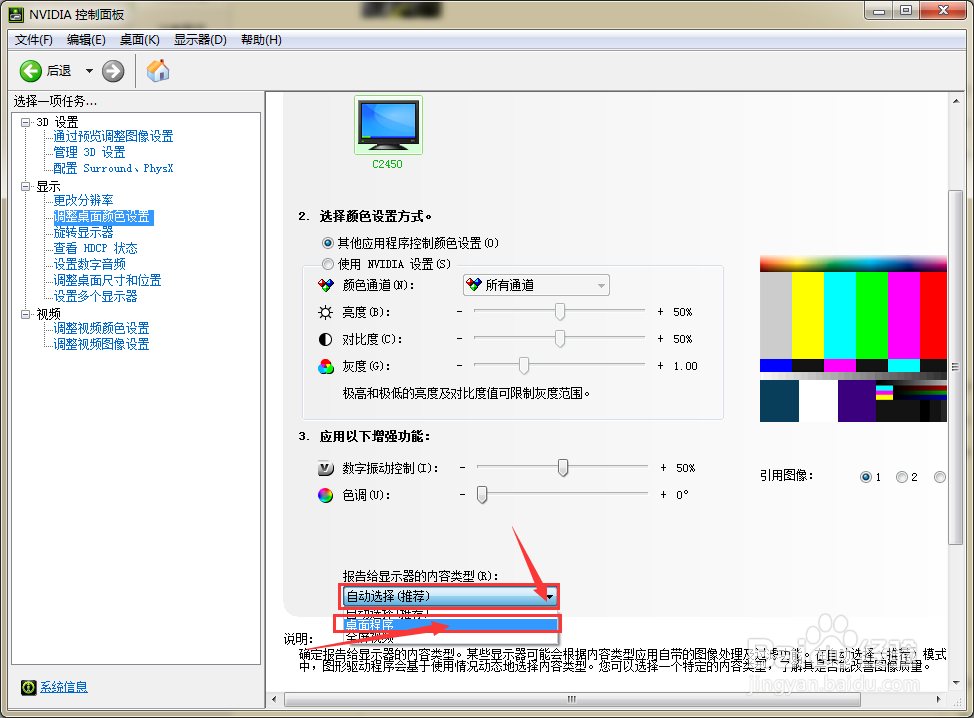Click the brightness sun icon

(x=325, y=312)
